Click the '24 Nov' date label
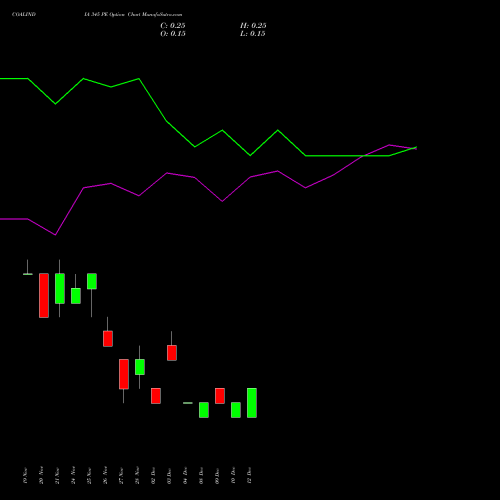 click(73, 475)
